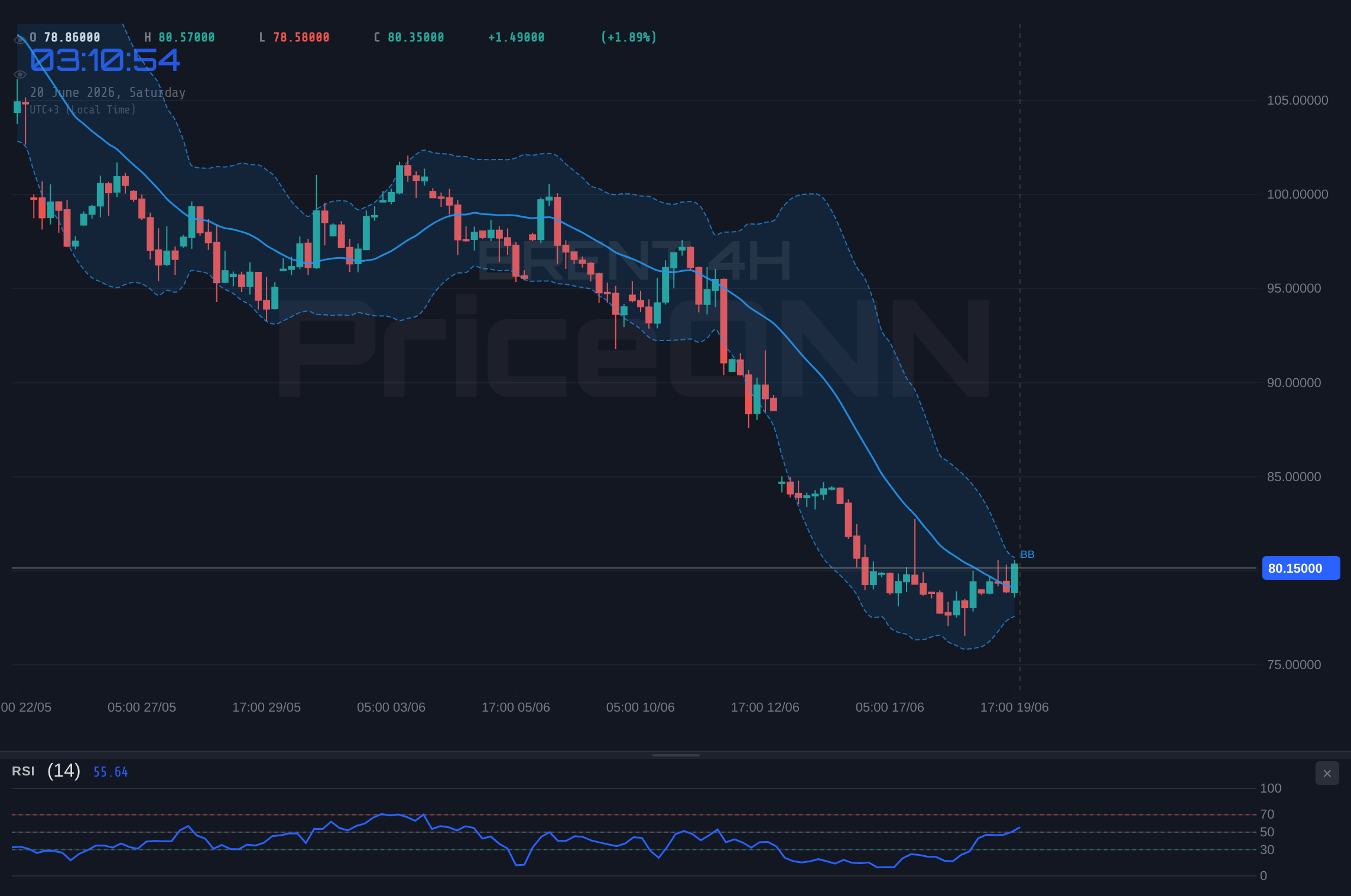Click the 17:00 05/06 time label
The image size is (1351, 896).
click(x=516, y=707)
